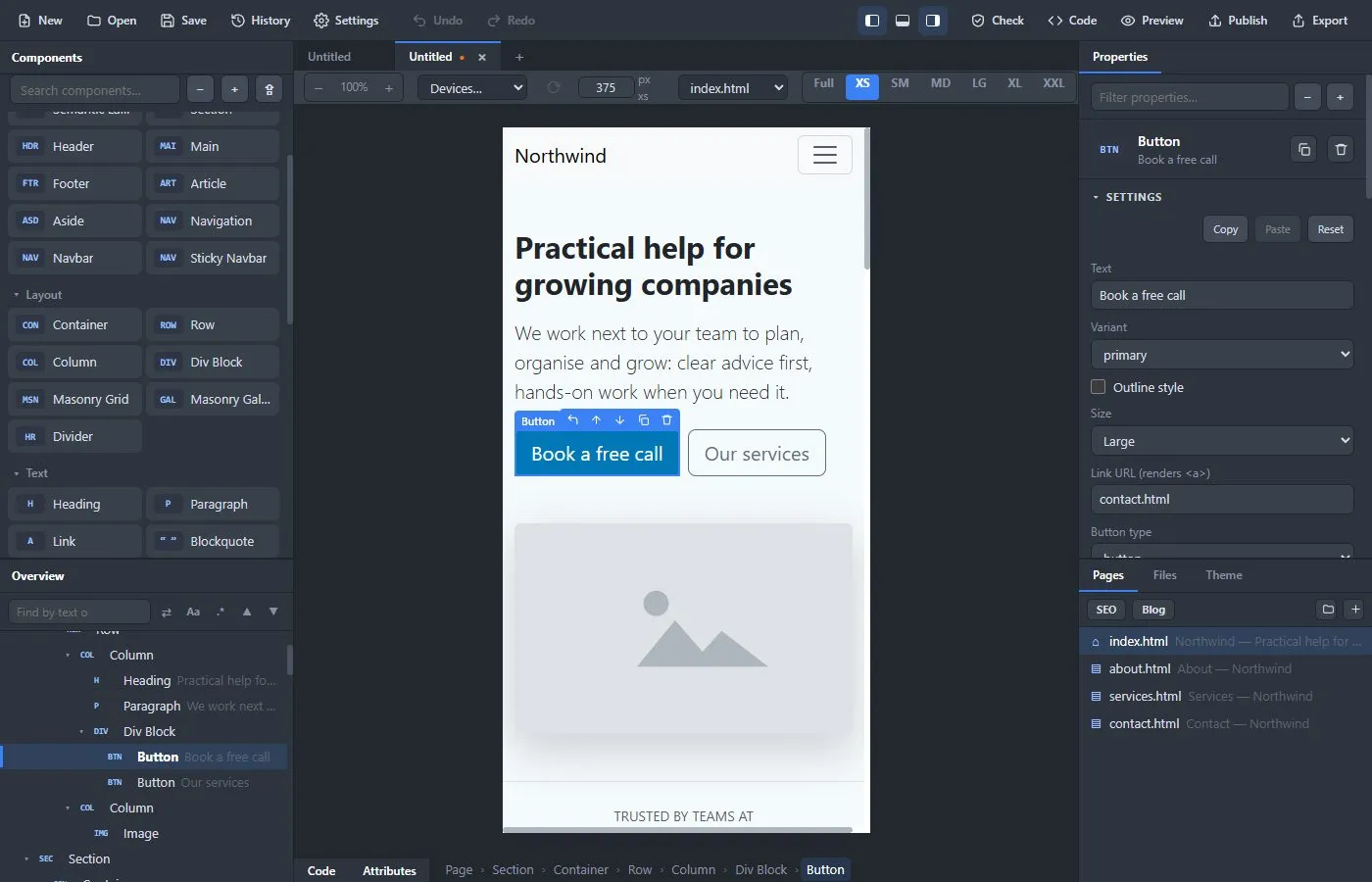Image resolution: width=1372 pixels, height=882 pixels.
Task: Move the selected Button up
Action: [596, 420]
